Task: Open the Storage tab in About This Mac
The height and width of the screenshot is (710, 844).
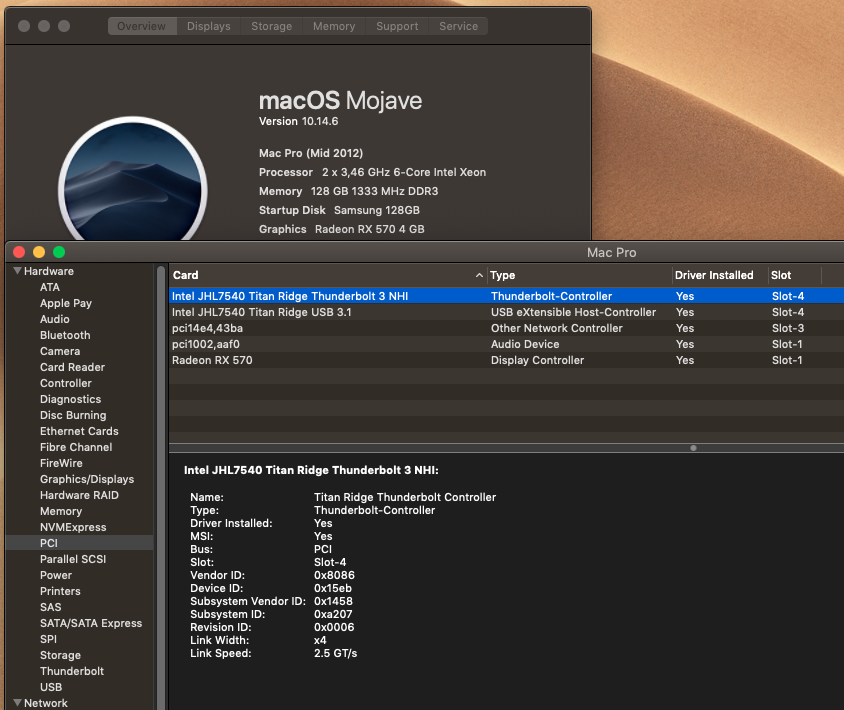Action: pyautogui.click(x=272, y=26)
